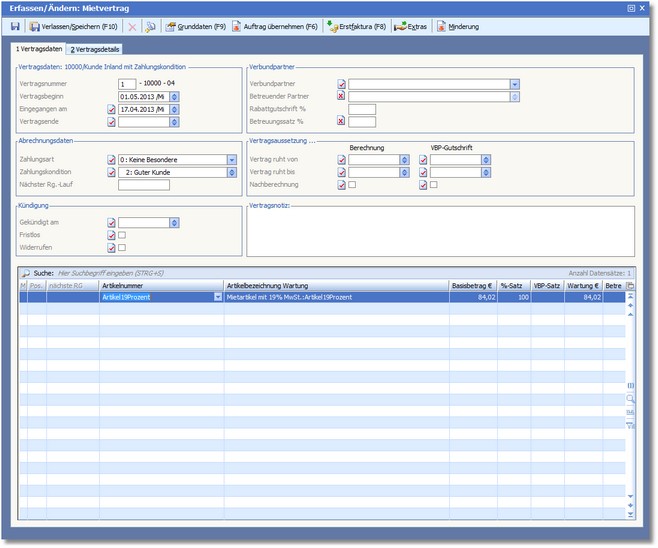
Task: Open the Vertragsbeginn date picker
Action: 174,96
